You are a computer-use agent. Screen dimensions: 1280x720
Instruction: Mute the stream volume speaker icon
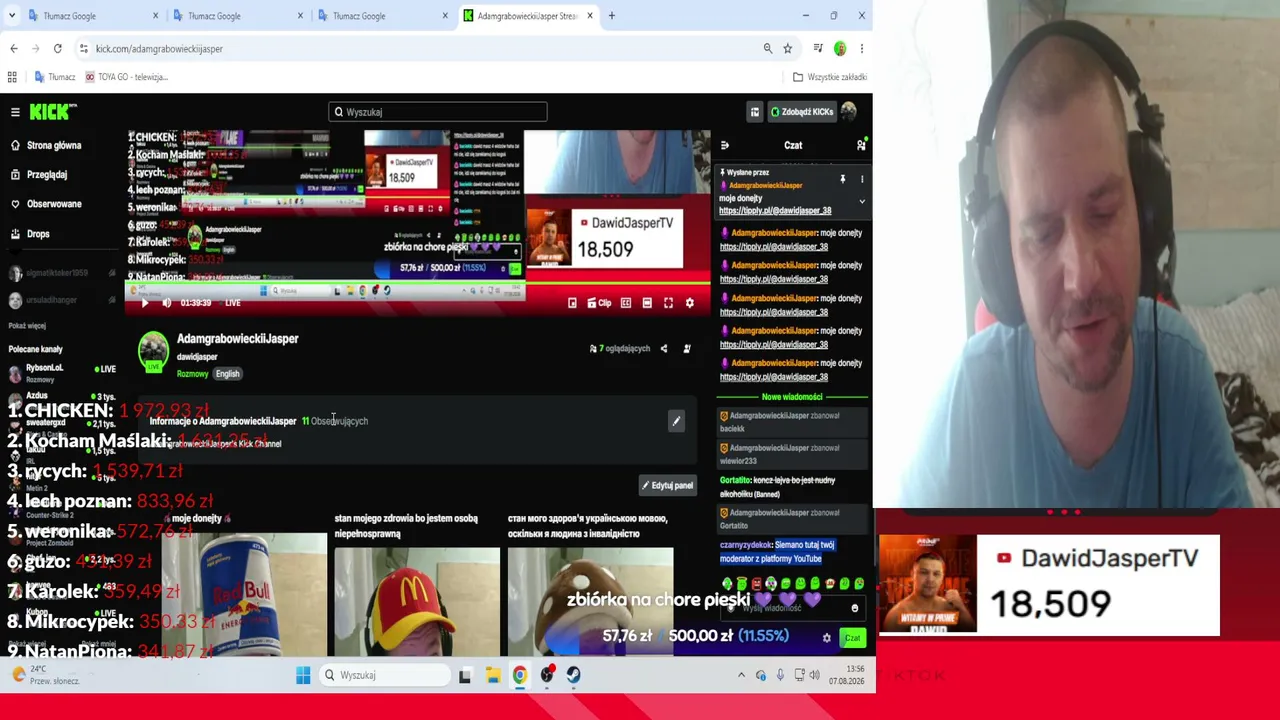coord(166,303)
